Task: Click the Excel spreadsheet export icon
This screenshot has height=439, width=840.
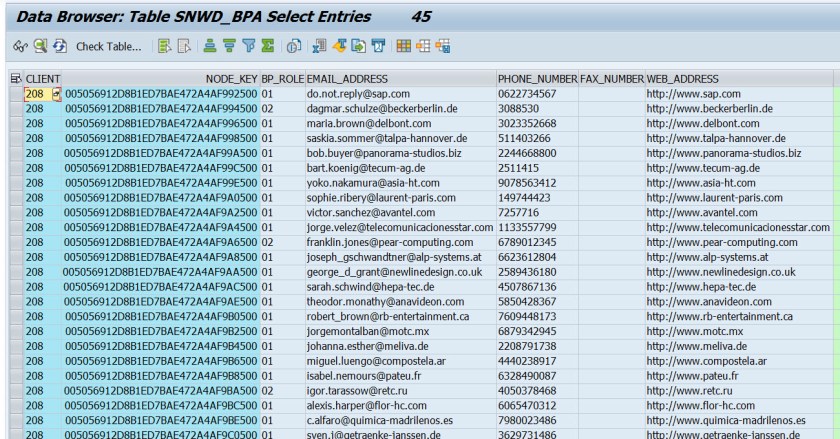Action: tap(320, 46)
